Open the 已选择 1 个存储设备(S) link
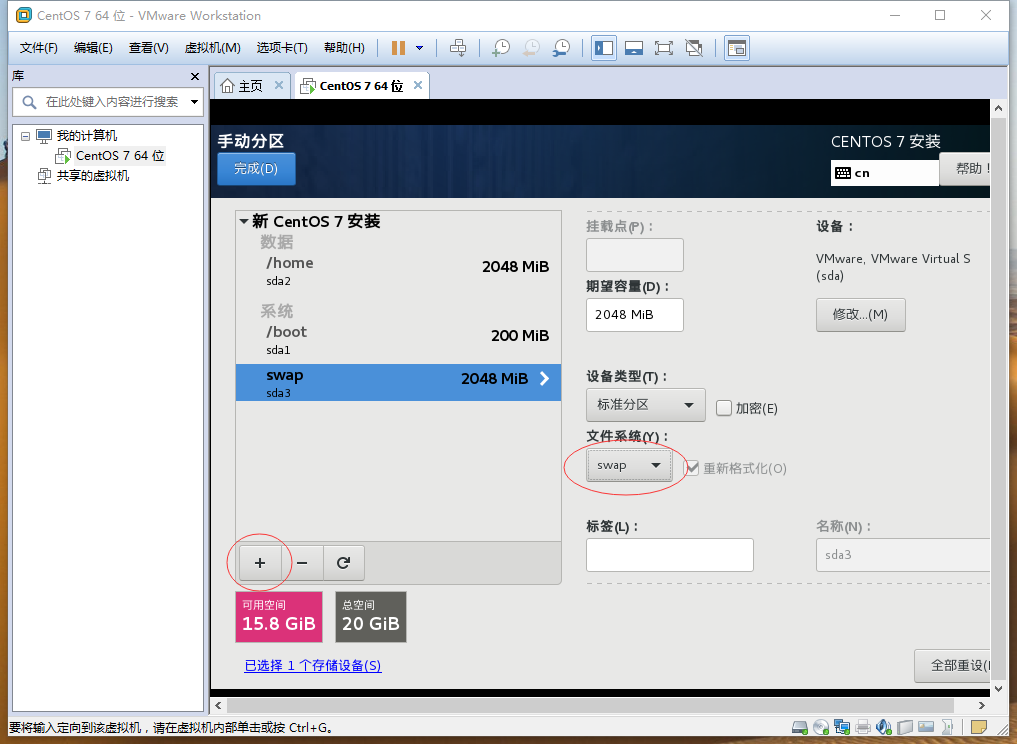Image resolution: width=1017 pixels, height=744 pixels. (313, 666)
